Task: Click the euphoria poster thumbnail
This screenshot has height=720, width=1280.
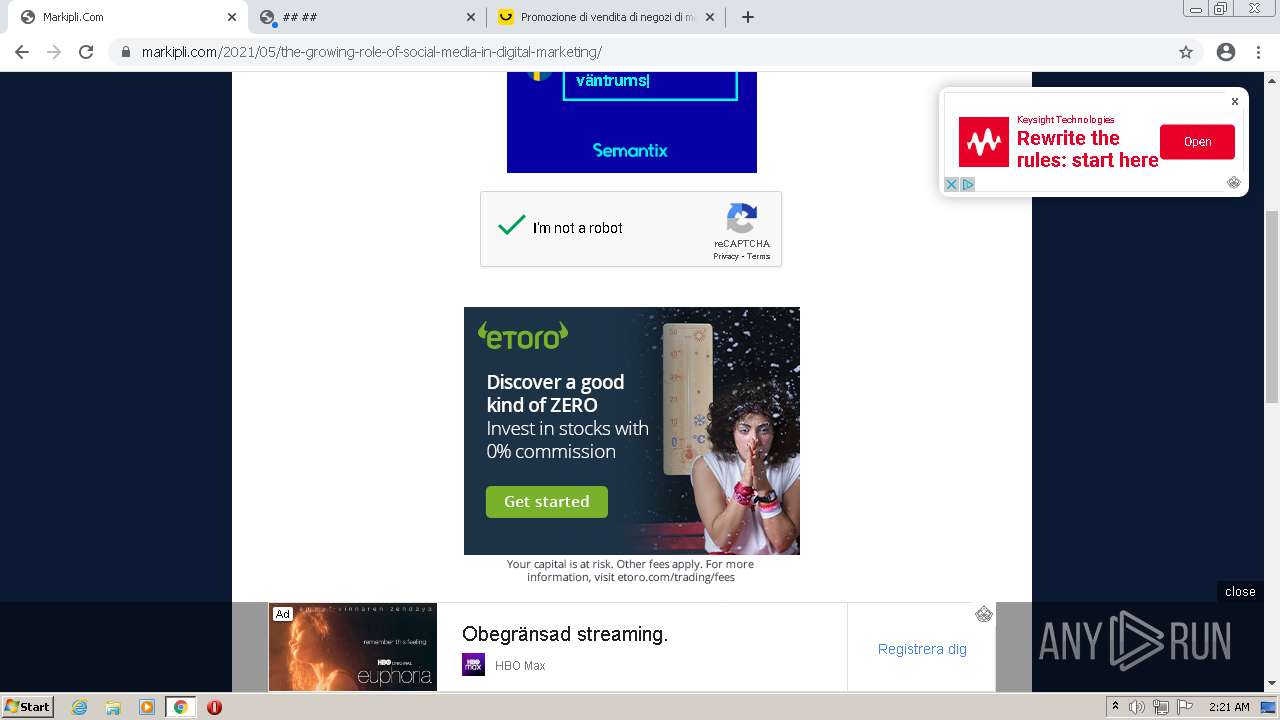Action: pos(353,647)
